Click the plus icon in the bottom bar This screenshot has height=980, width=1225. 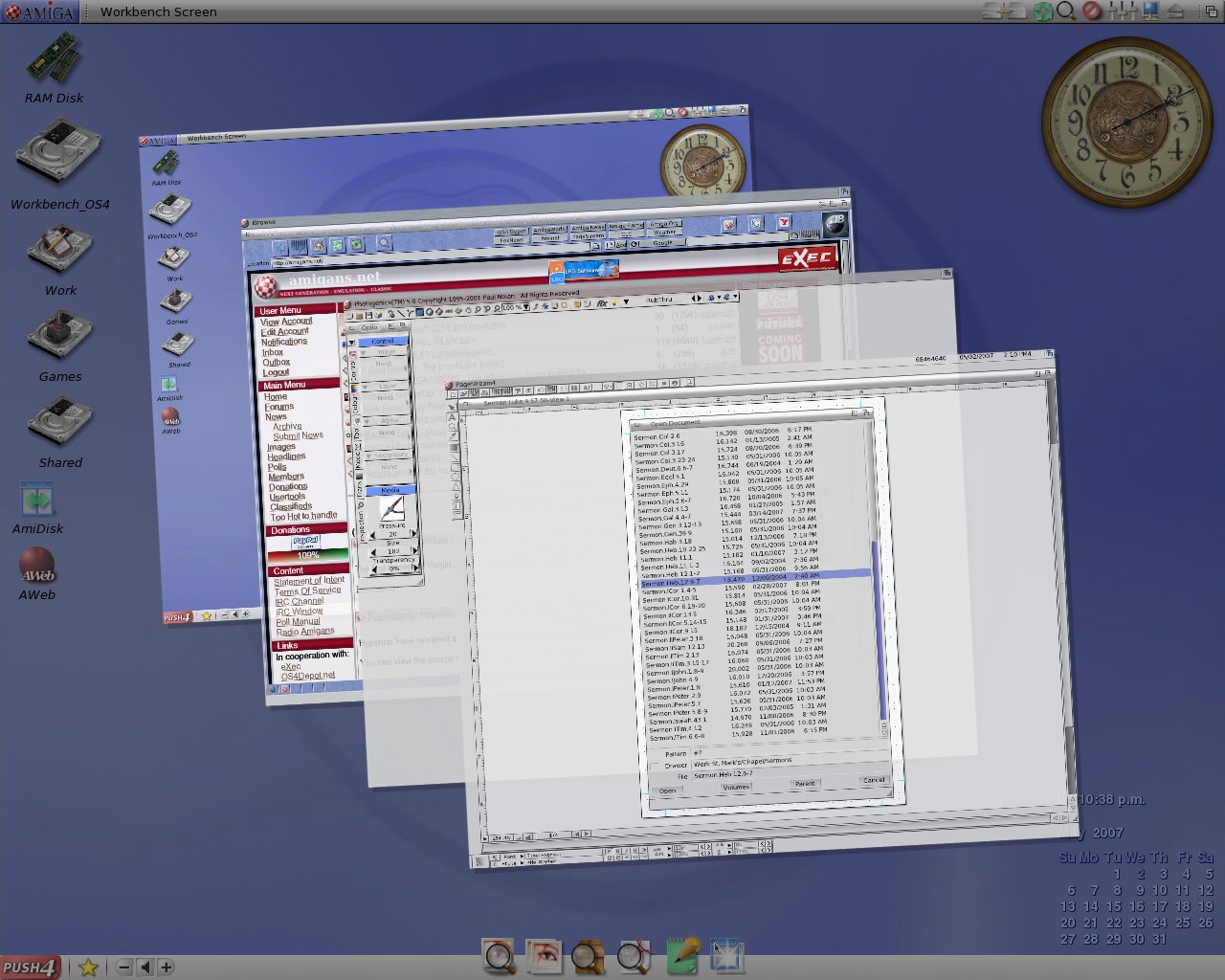[166, 968]
